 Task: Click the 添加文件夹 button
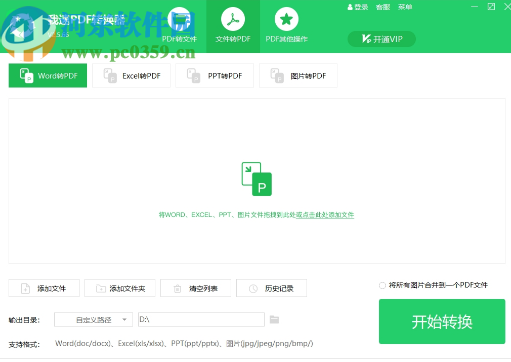coord(120,288)
